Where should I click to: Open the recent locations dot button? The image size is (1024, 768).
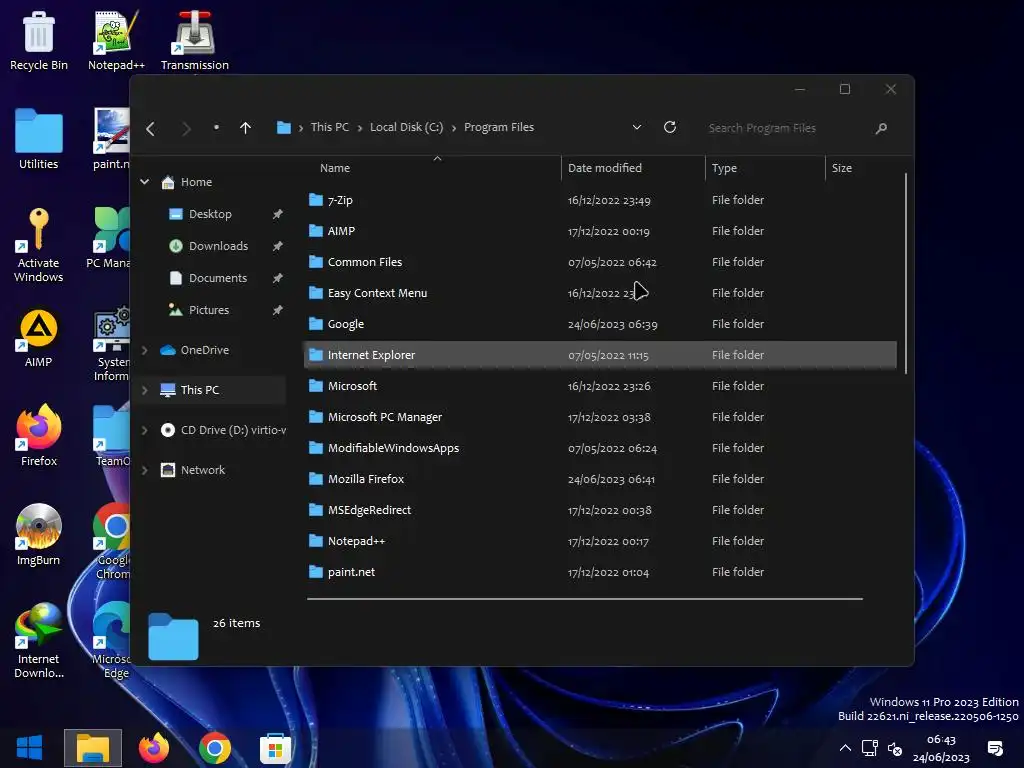click(216, 127)
